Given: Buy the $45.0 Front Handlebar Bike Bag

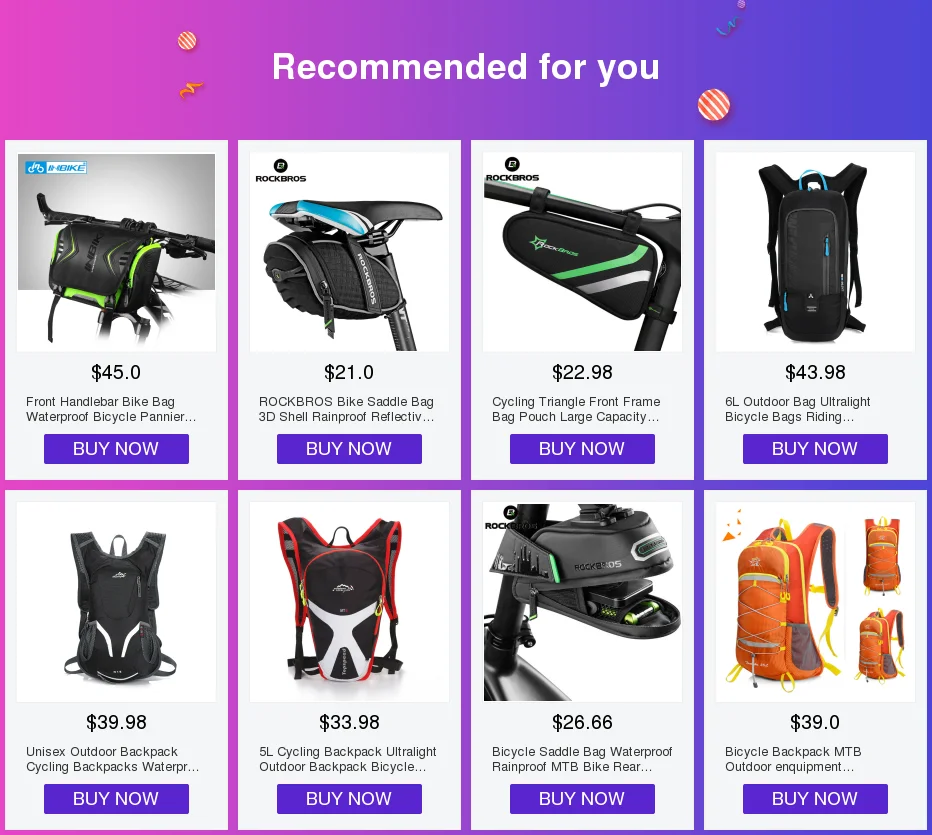Looking at the screenshot, I should click(x=116, y=449).
